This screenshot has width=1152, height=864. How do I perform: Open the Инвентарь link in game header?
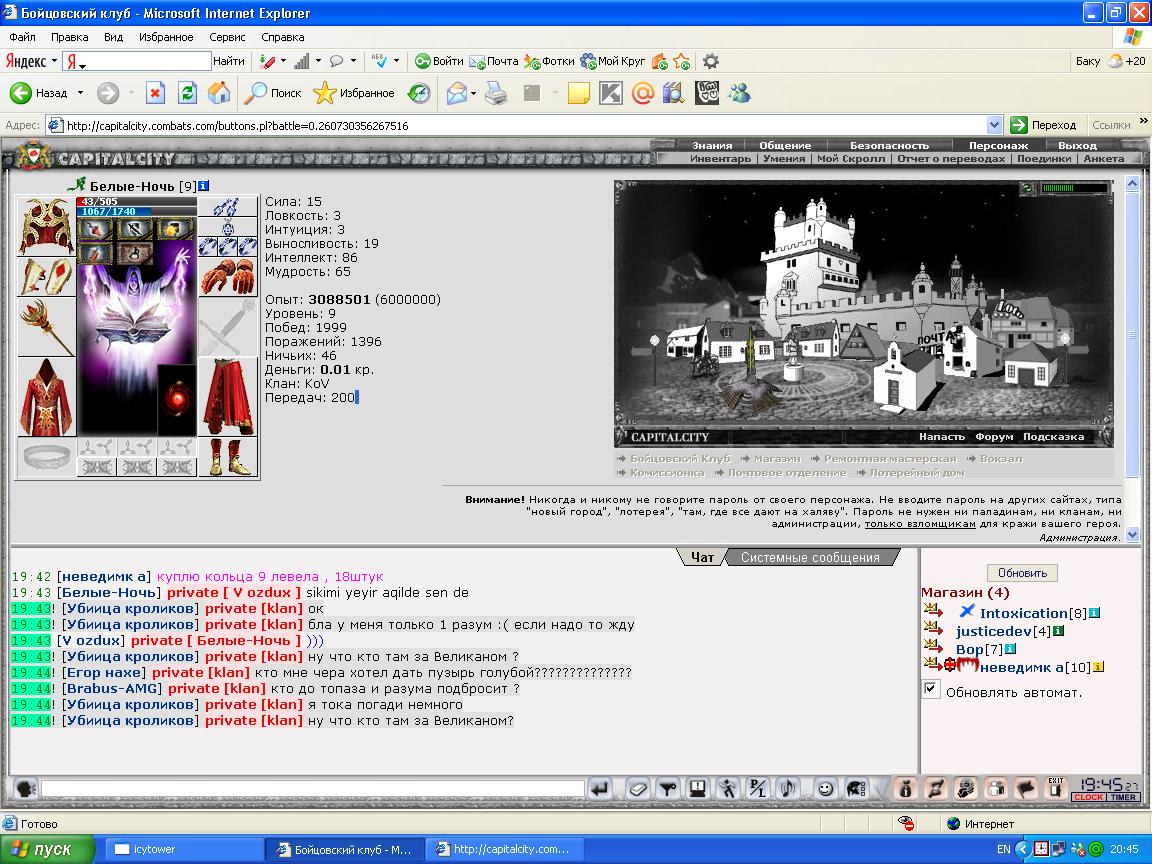(x=720, y=159)
